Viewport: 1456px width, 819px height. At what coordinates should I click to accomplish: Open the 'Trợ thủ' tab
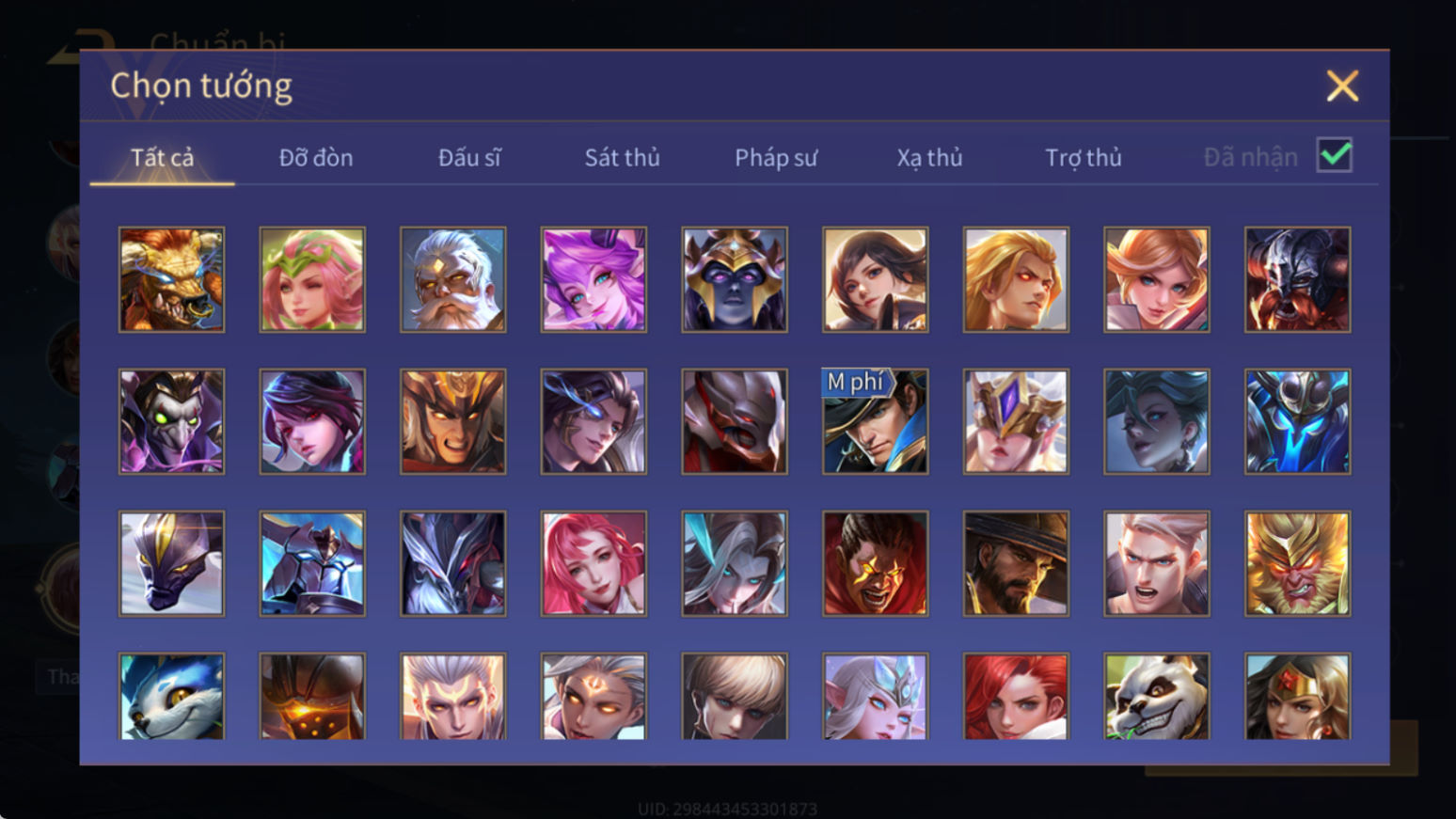1084,158
